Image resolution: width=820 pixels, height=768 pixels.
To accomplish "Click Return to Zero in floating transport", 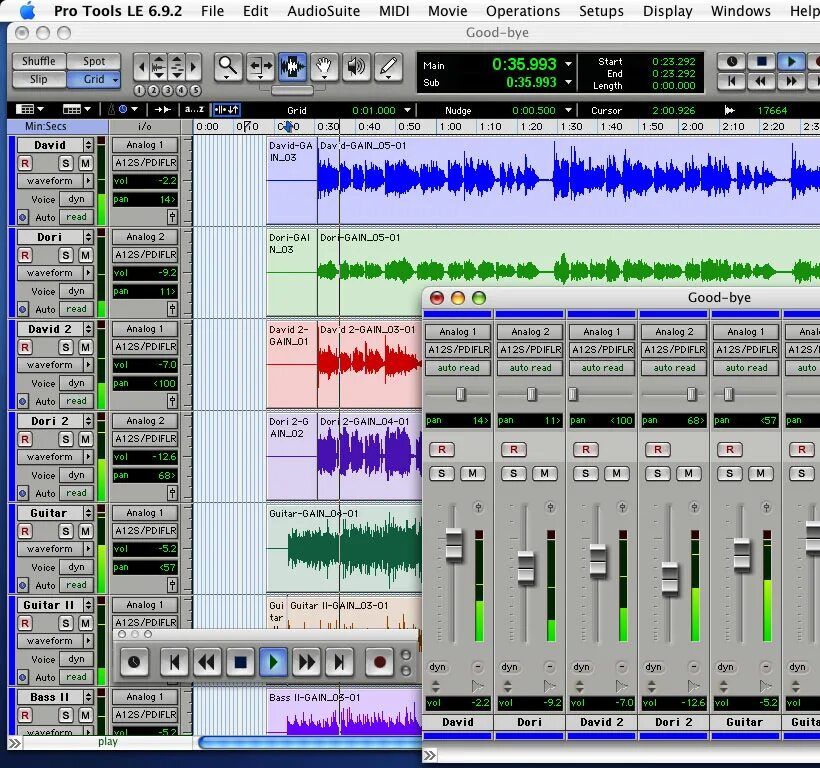I will click(174, 662).
